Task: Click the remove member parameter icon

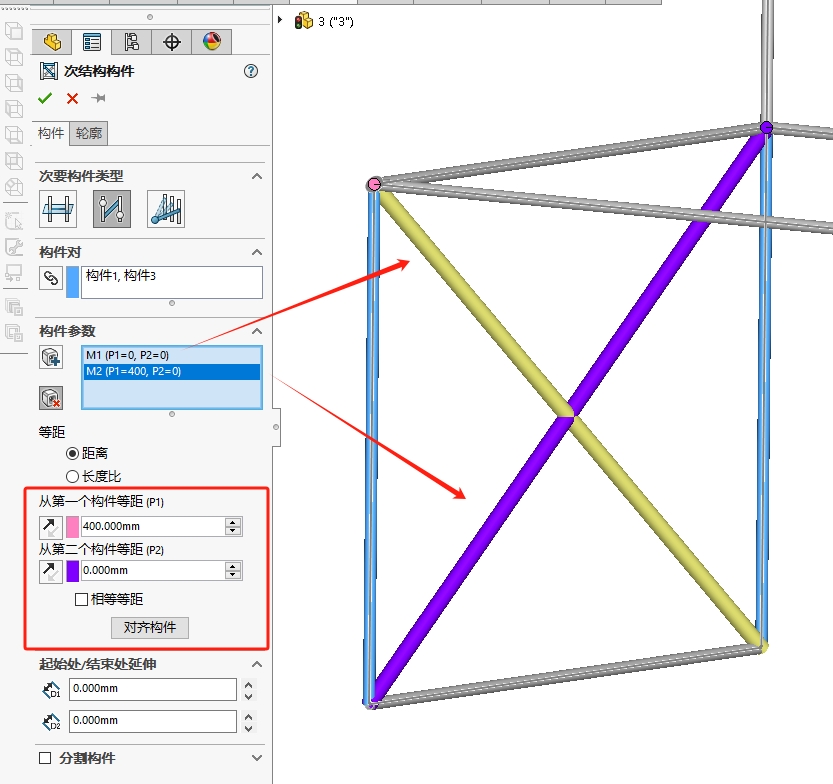Action: (52, 397)
